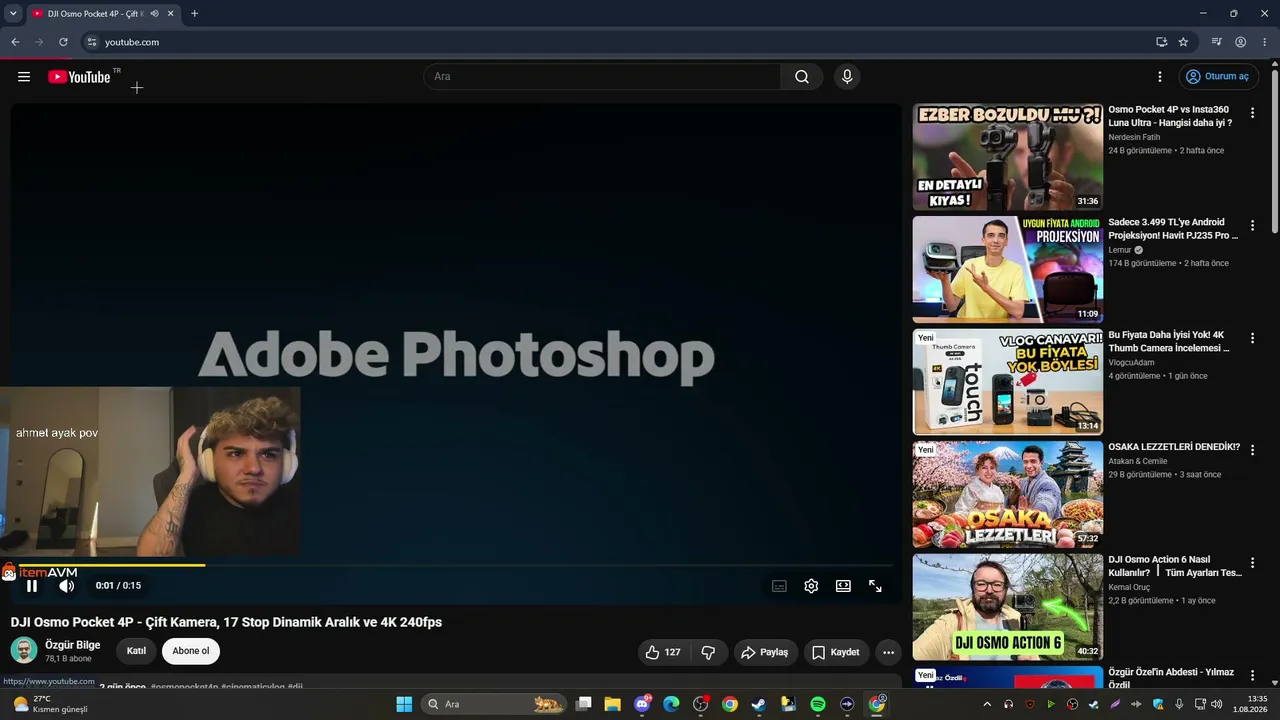Subscribe with the Abone ol button
This screenshot has height=720, width=1280.
191,651
